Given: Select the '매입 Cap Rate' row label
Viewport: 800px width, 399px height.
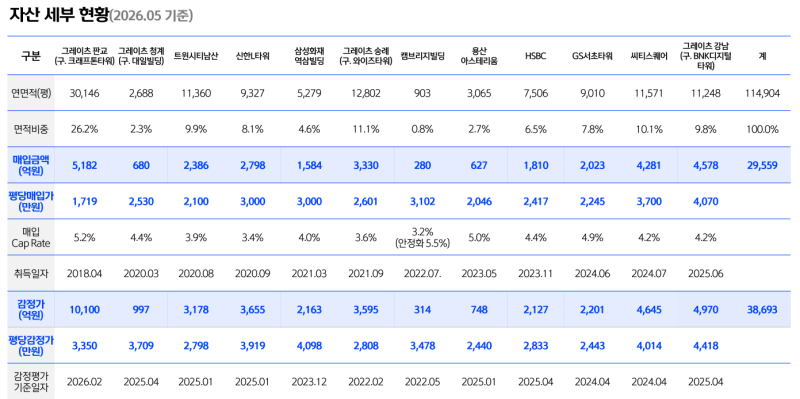Looking at the screenshot, I should [x=31, y=237].
